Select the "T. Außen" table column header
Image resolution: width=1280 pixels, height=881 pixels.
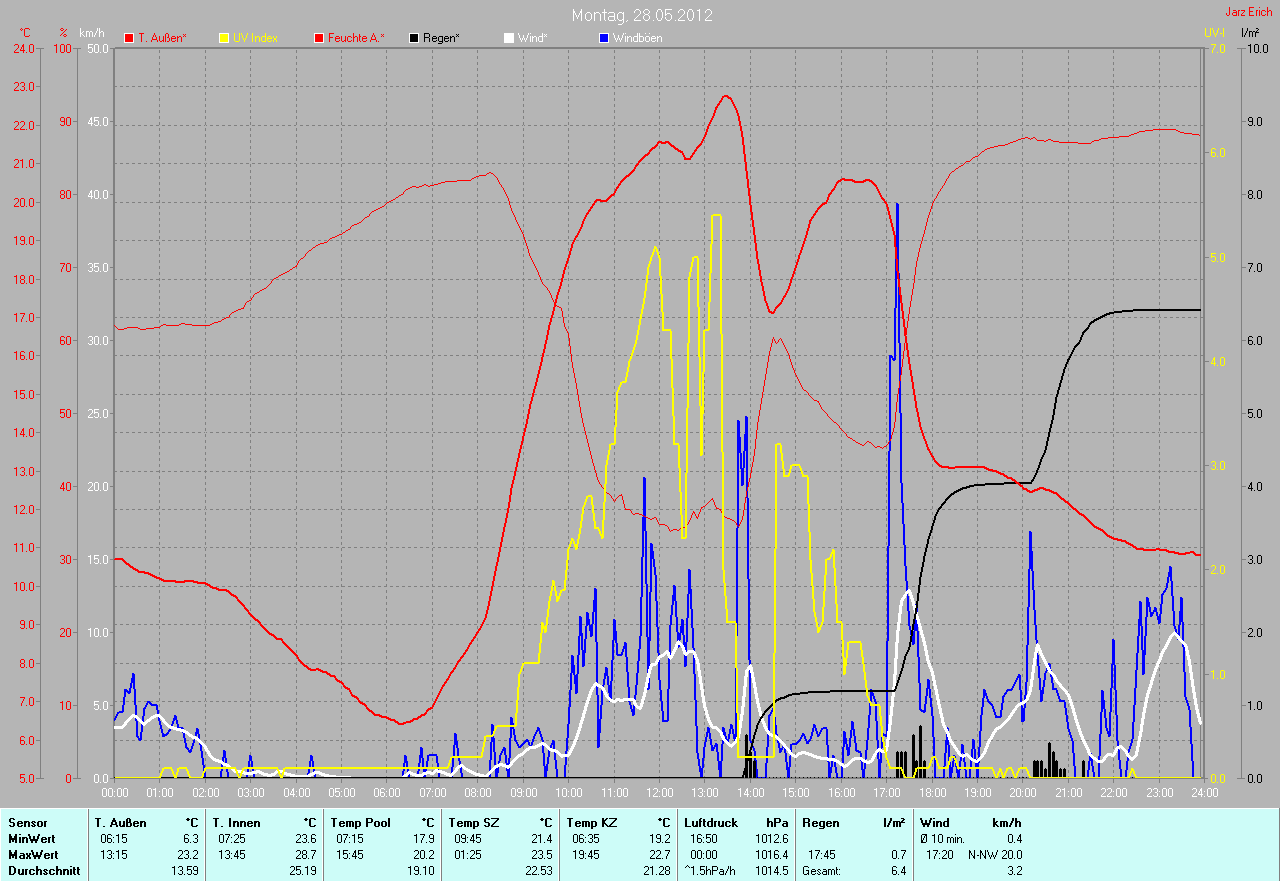point(121,823)
